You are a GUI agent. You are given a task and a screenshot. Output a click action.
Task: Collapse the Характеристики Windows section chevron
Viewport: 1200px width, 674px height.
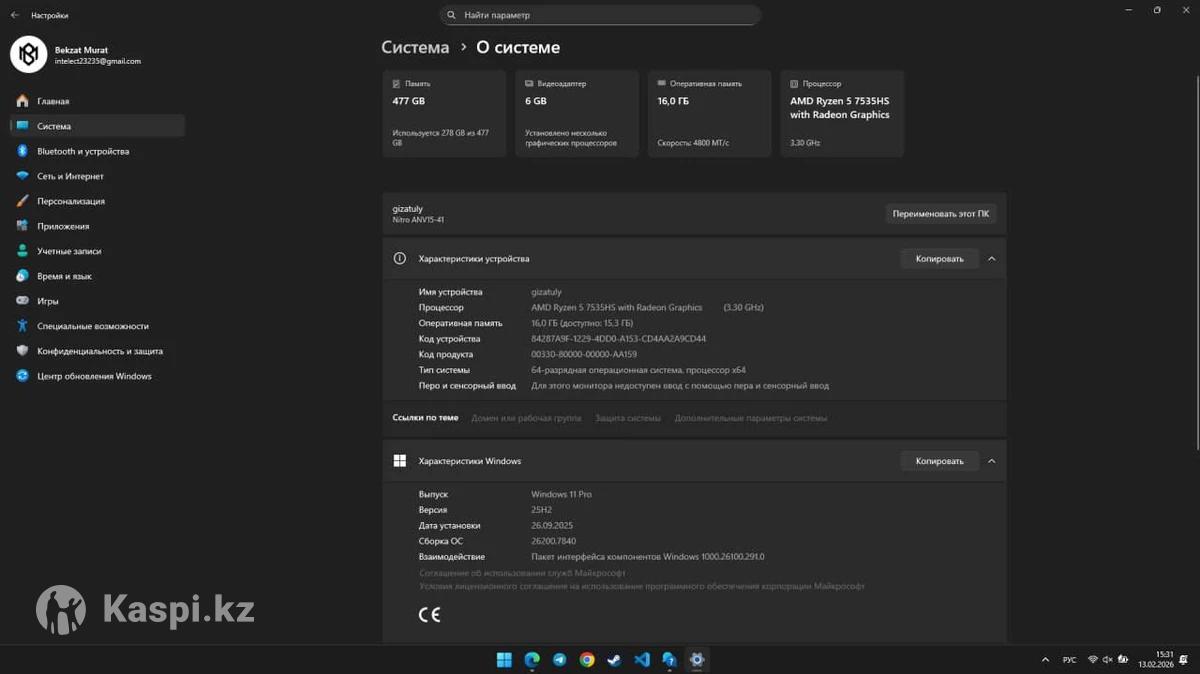991,461
